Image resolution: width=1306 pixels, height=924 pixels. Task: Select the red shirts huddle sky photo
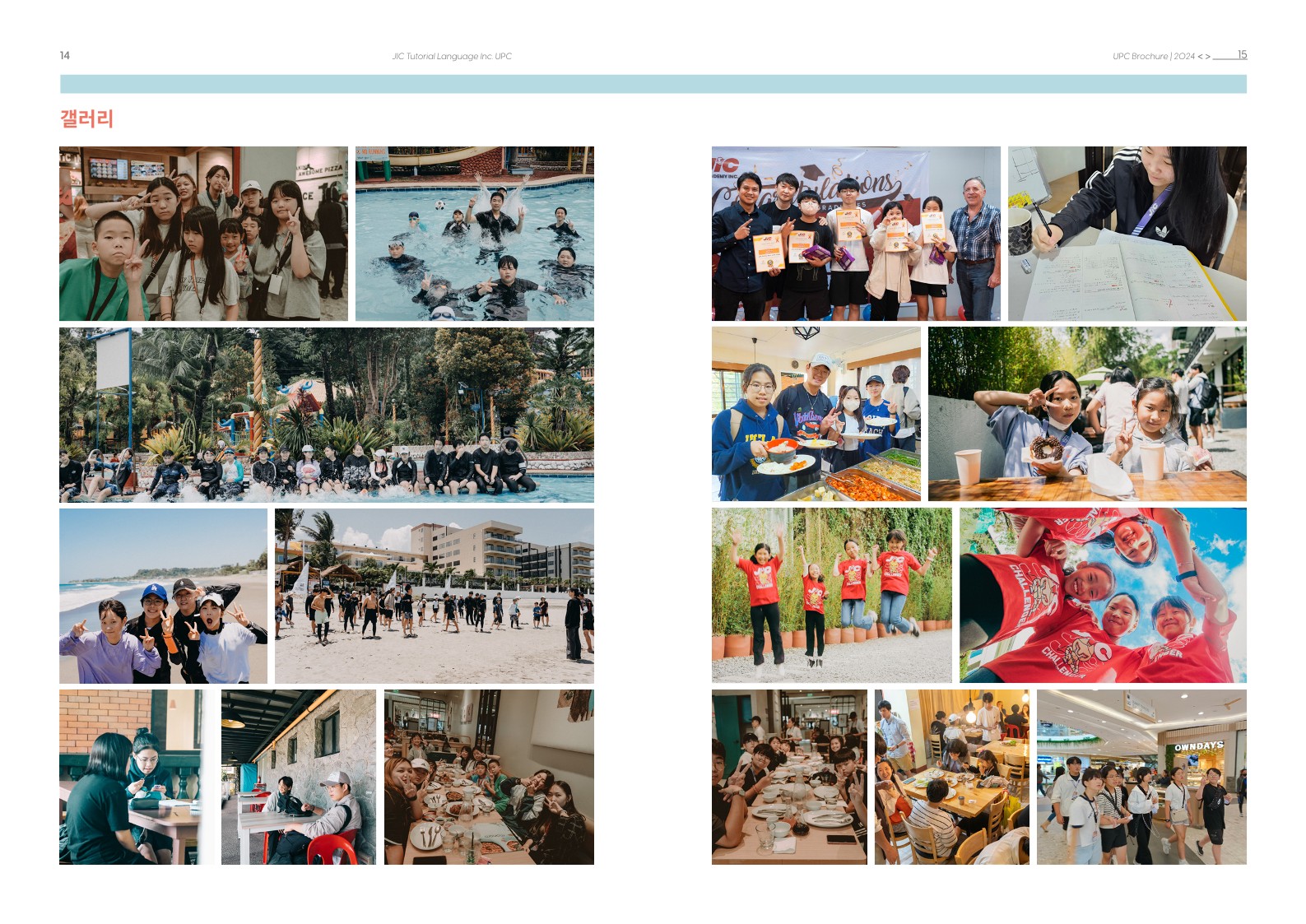coord(1103,595)
